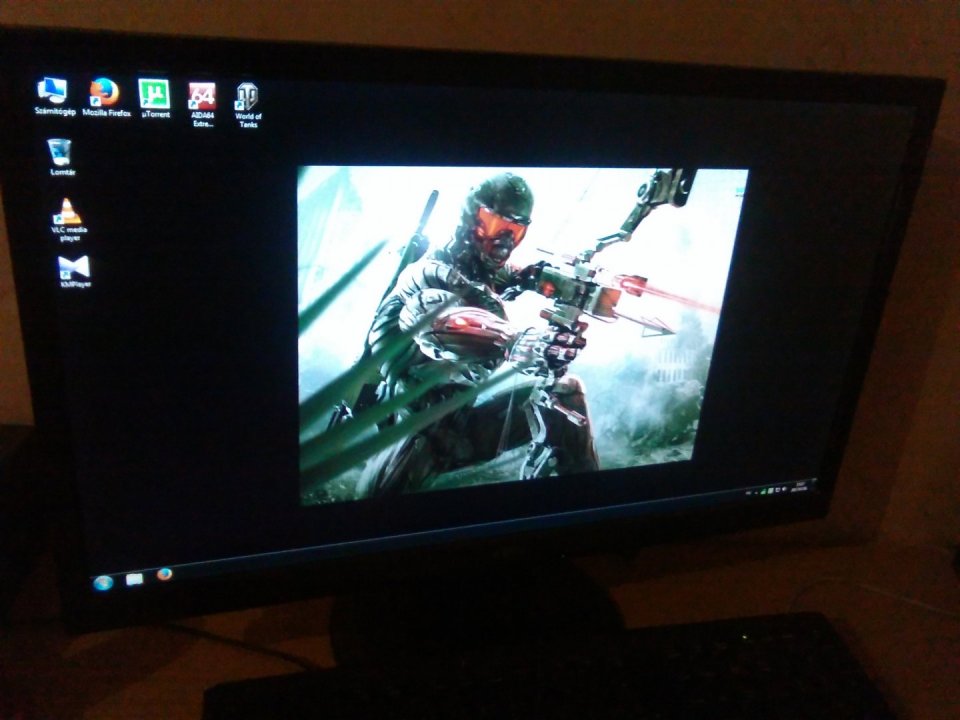
Task: Open the Számítógép desktop icon
Action: (54, 96)
